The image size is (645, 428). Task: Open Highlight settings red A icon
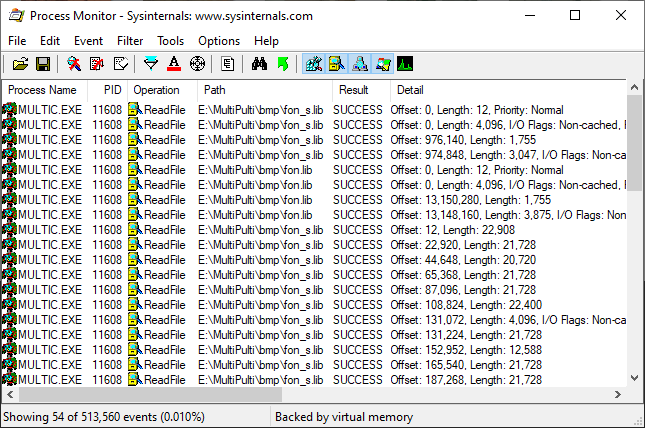174,64
